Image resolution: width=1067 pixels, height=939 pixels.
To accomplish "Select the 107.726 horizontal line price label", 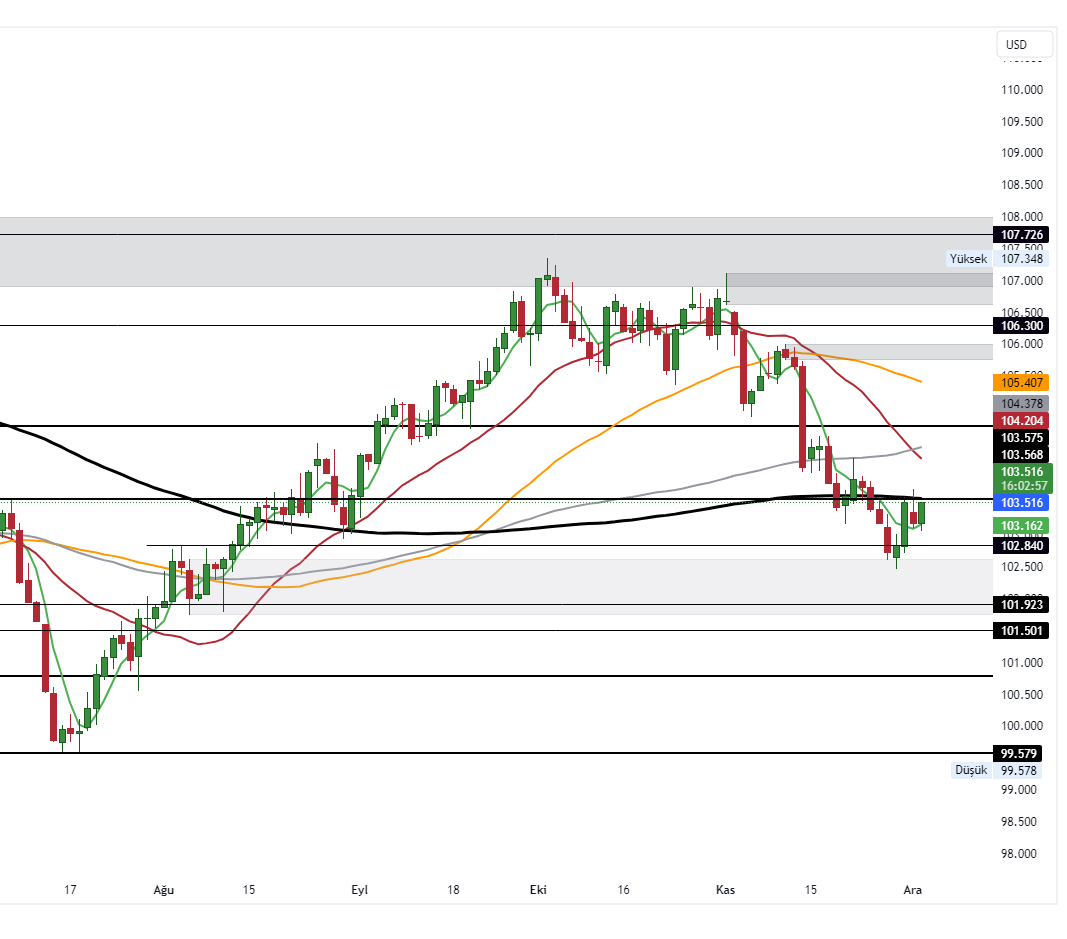I will coord(1020,235).
